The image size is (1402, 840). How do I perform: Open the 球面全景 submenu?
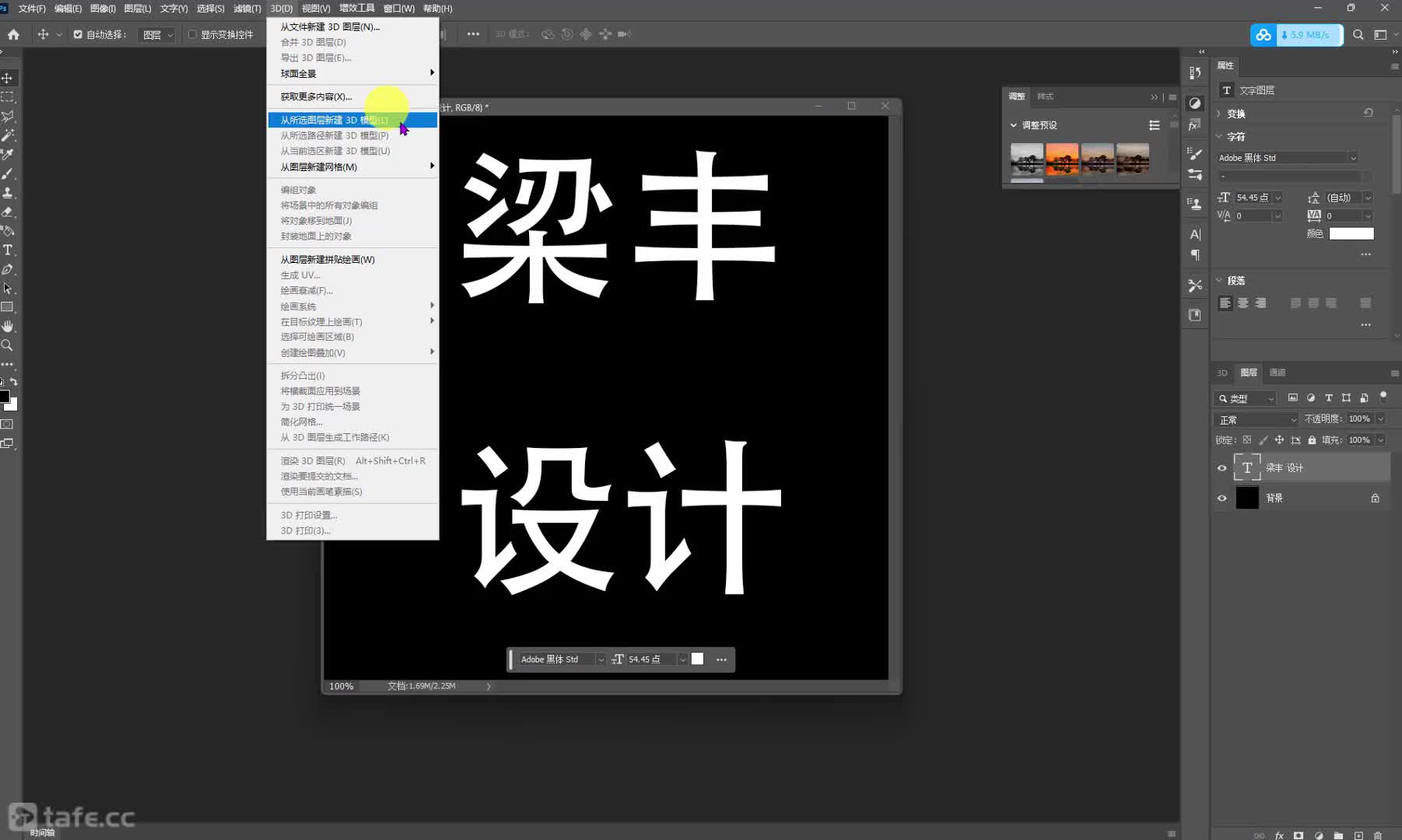352,73
